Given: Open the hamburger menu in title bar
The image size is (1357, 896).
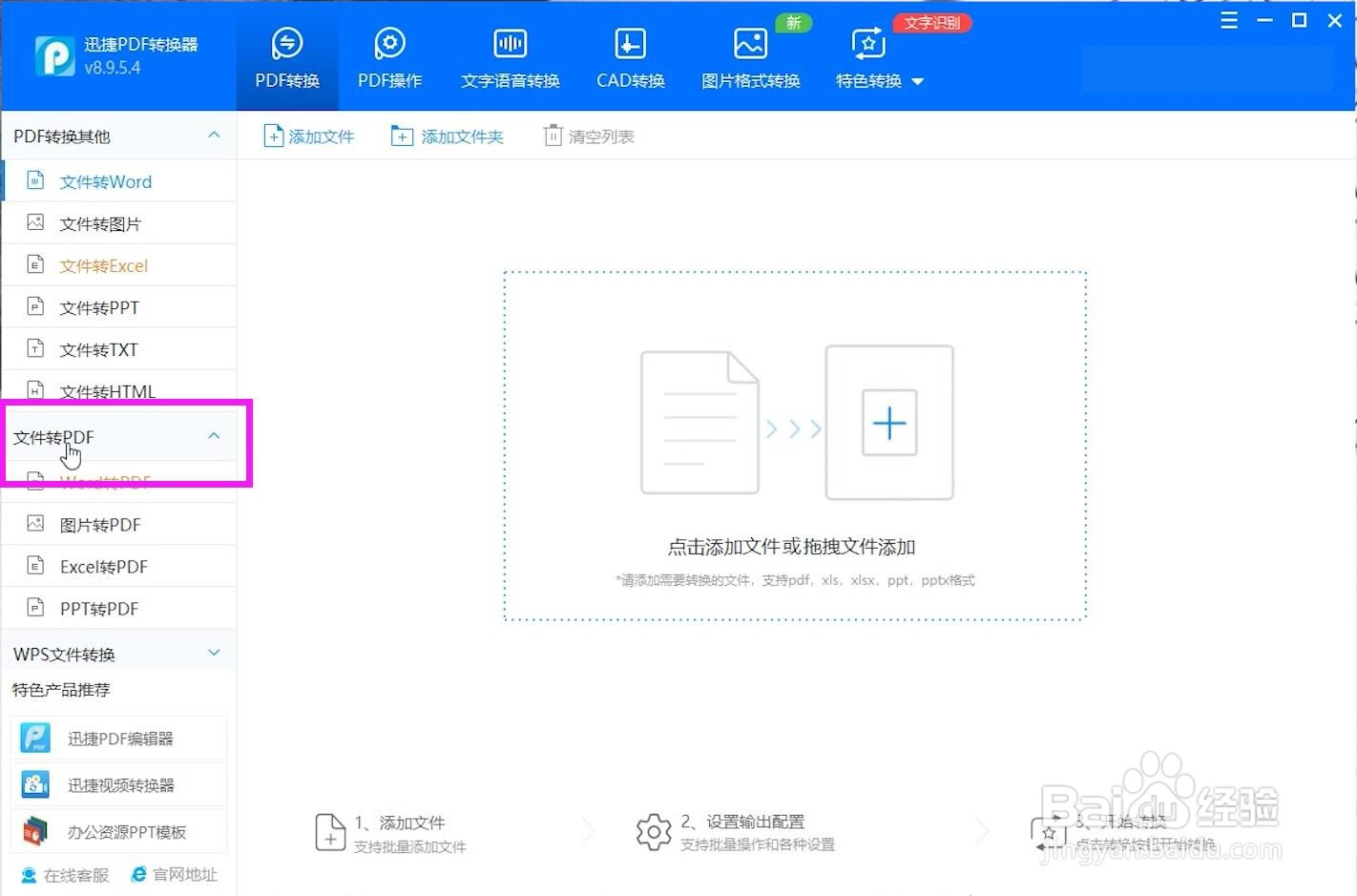Looking at the screenshot, I should pyautogui.click(x=1229, y=20).
